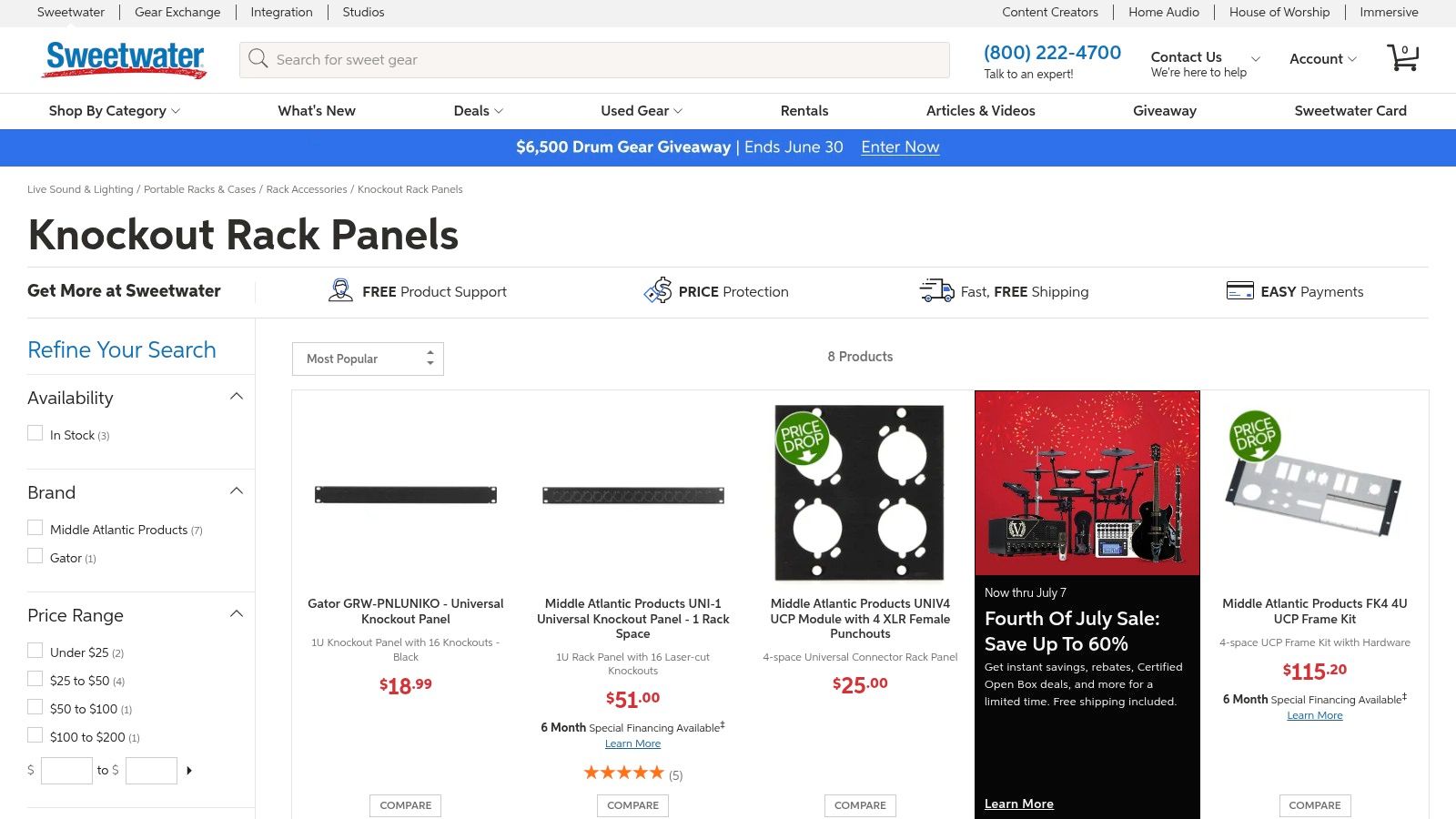The height and width of the screenshot is (819, 1456).
Task: Click the search magnifier icon
Action: [258, 59]
